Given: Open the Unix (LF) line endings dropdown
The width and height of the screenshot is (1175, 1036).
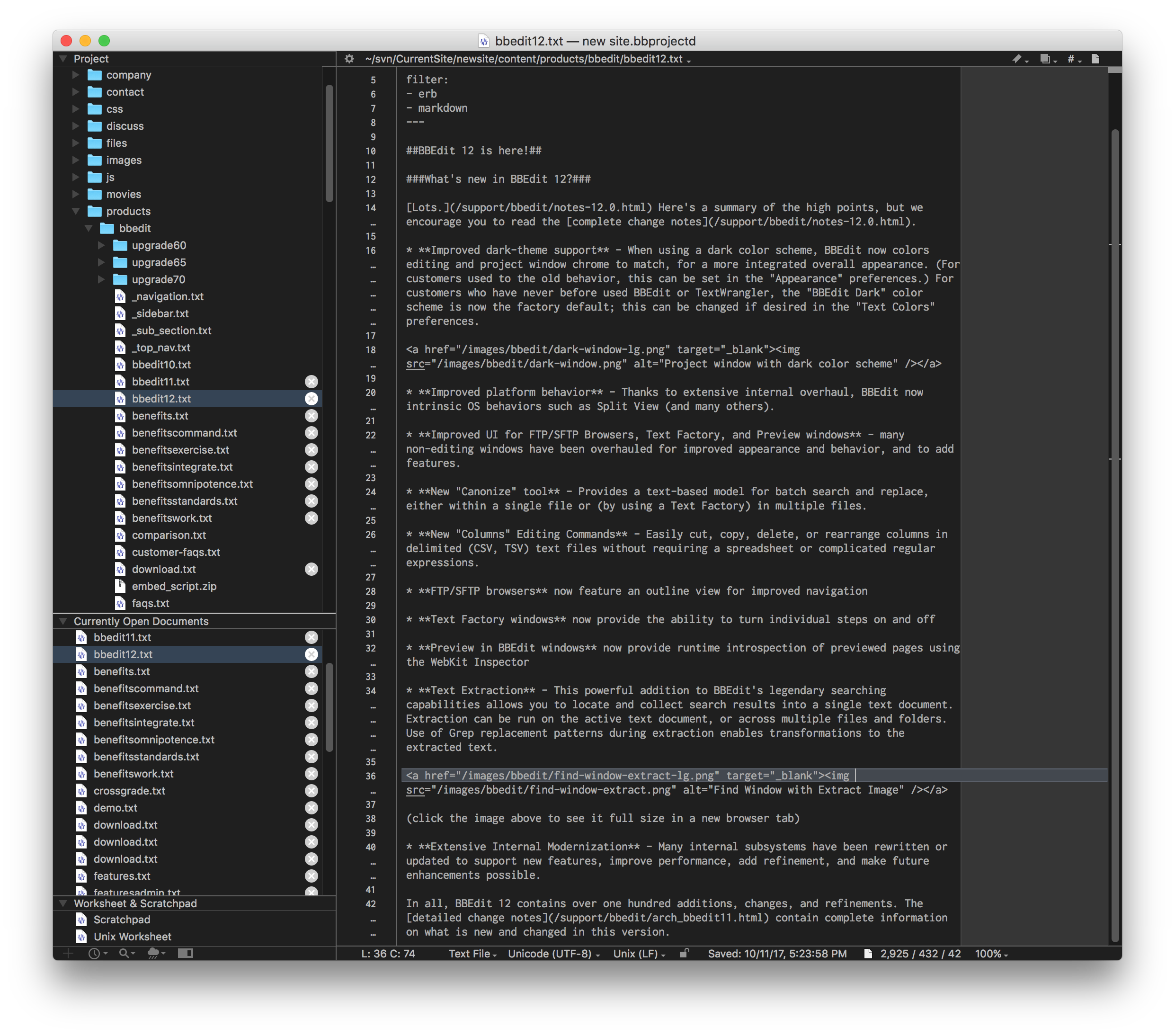Looking at the screenshot, I should point(639,954).
